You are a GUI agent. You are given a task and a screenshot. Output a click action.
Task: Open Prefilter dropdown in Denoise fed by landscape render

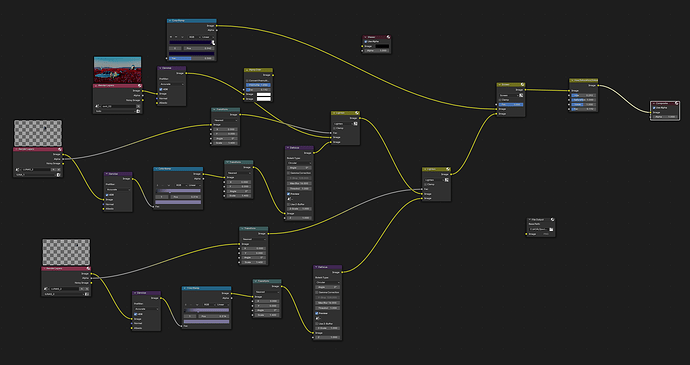172,84
